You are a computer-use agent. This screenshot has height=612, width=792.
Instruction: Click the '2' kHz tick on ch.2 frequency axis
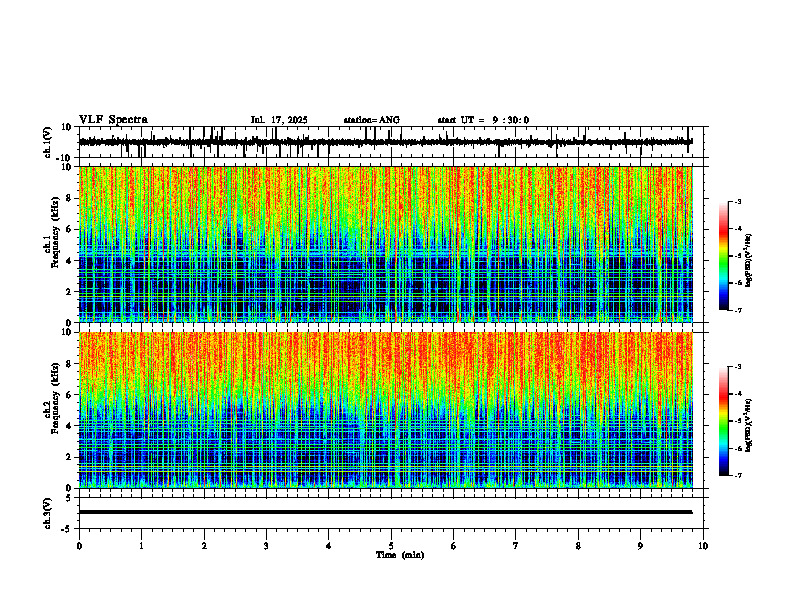[70, 457]
